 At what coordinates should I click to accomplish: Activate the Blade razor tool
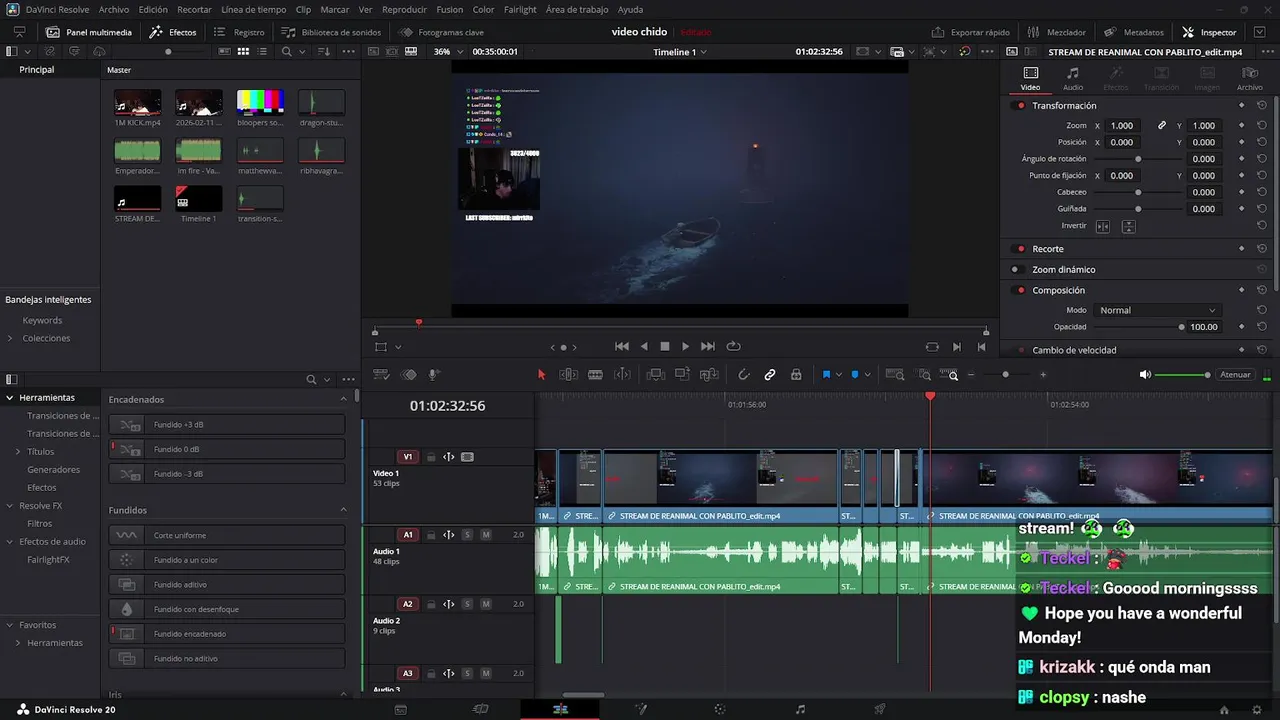pos(595,375)
